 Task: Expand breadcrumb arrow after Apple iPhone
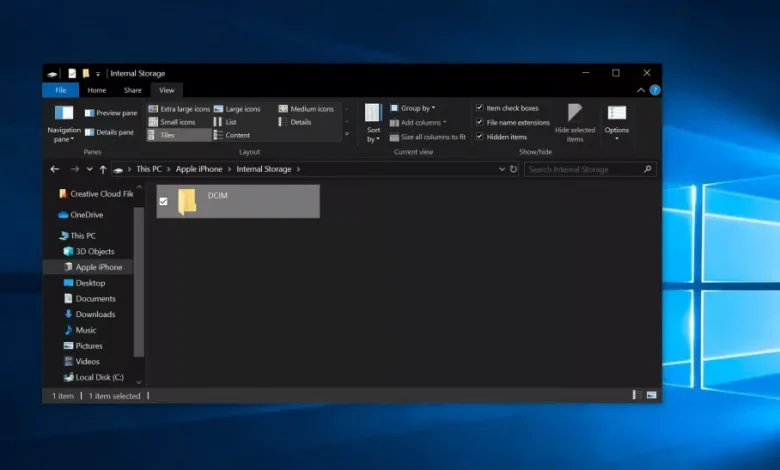coord(229,169)
